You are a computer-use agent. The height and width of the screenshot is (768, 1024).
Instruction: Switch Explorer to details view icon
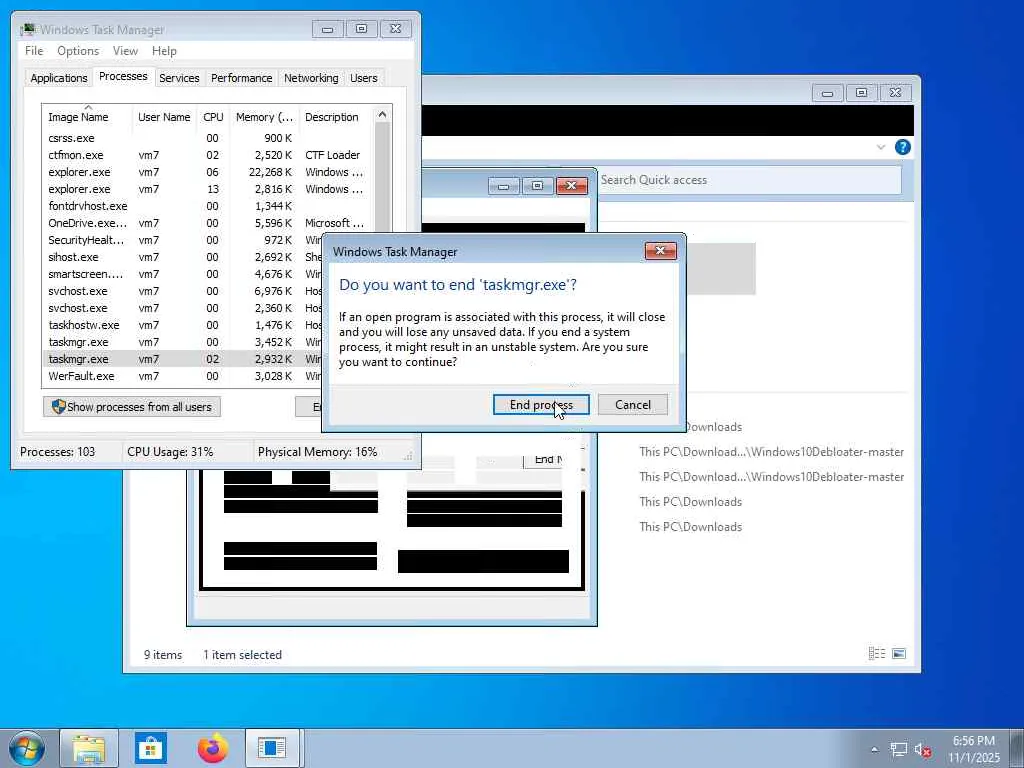(x=876, y=653)
